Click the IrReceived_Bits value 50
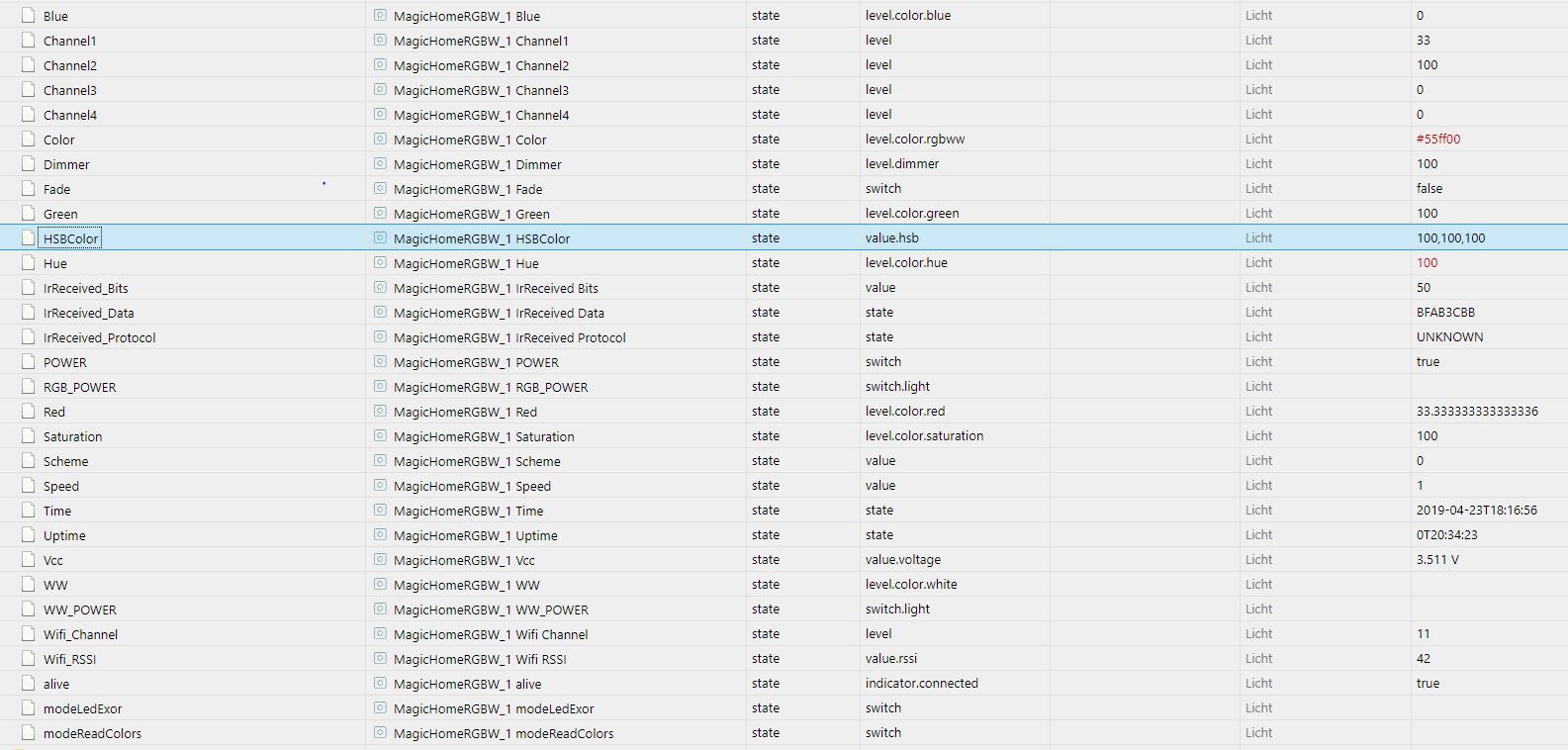This screenshot has width=1568, height=750. pos(1424,288)
